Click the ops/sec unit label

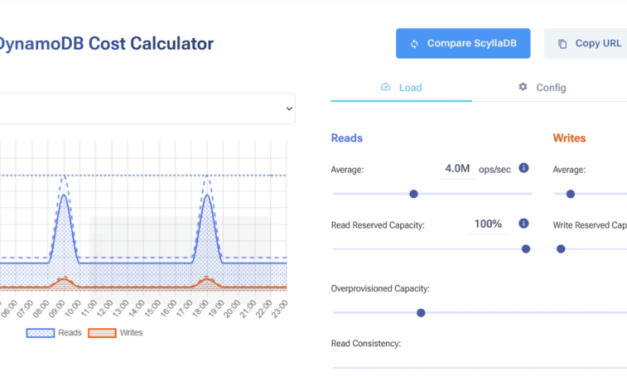[x=495, y=170]
